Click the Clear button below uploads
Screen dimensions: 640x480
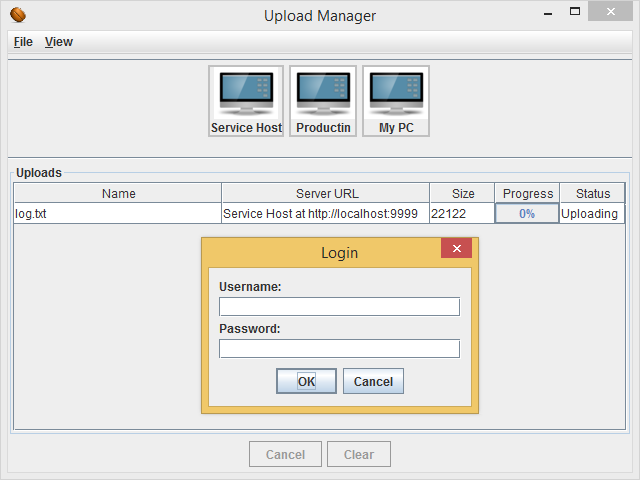click(x=359, y=454)
